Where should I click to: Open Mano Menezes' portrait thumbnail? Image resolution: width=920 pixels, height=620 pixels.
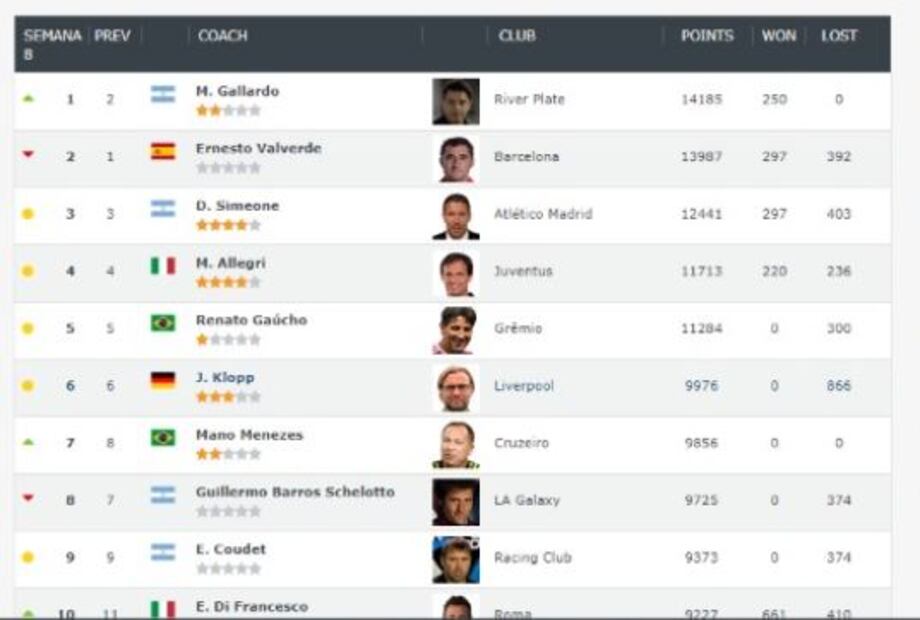455,445
